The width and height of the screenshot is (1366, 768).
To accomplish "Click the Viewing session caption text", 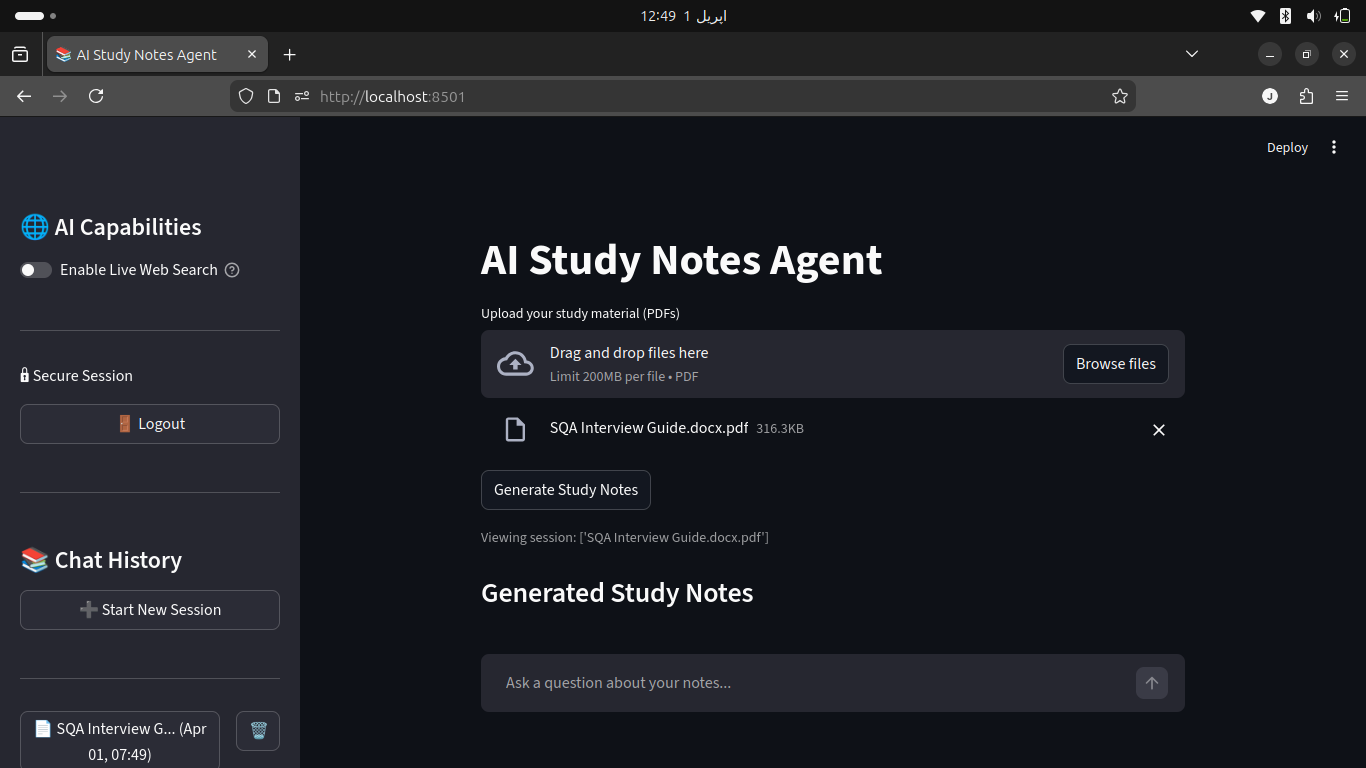I will [625, 537].
